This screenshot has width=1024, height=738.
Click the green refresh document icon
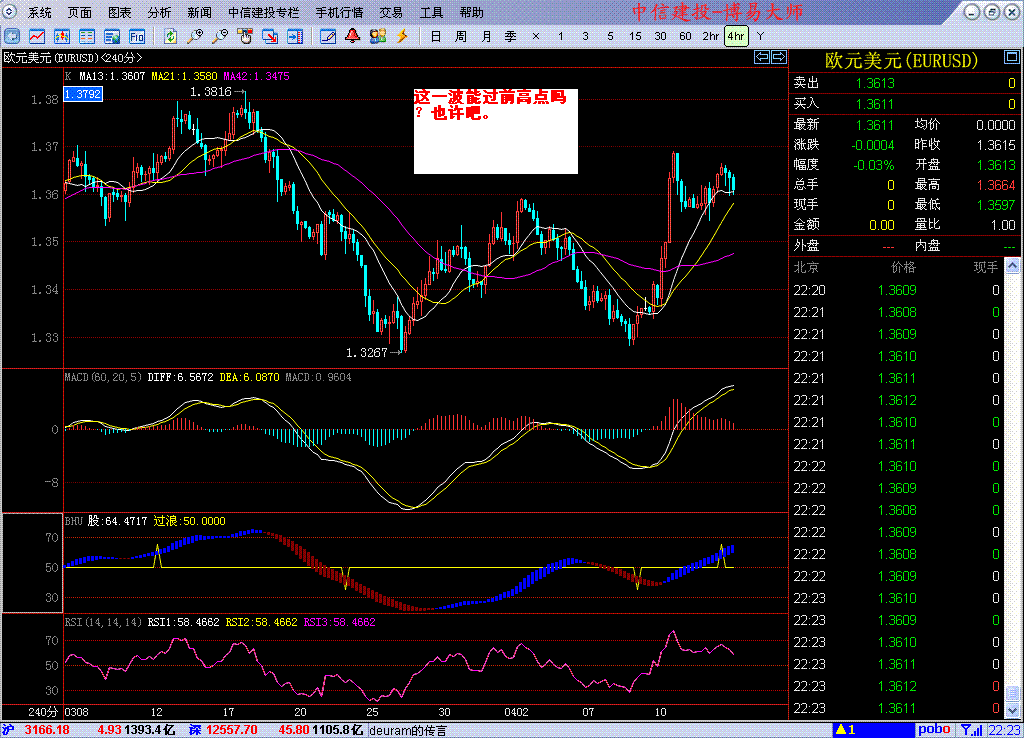[x=170, y=37]
